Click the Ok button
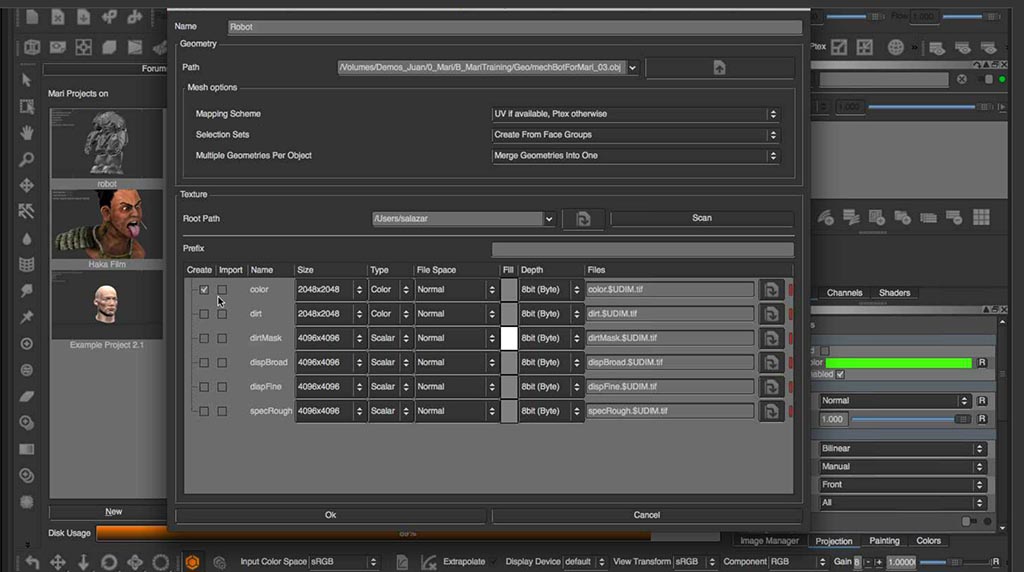Image resolution: width=1024 pixels, height=572 pixels. (330, 515)
